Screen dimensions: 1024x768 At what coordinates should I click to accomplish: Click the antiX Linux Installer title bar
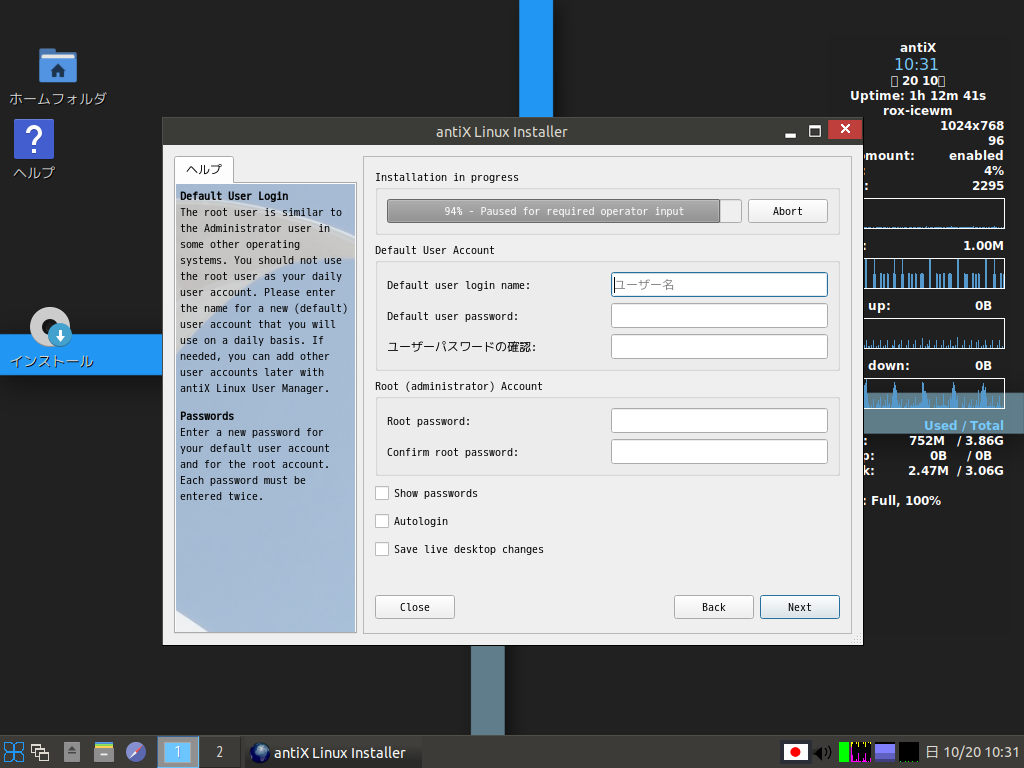[x=502, y=131]
